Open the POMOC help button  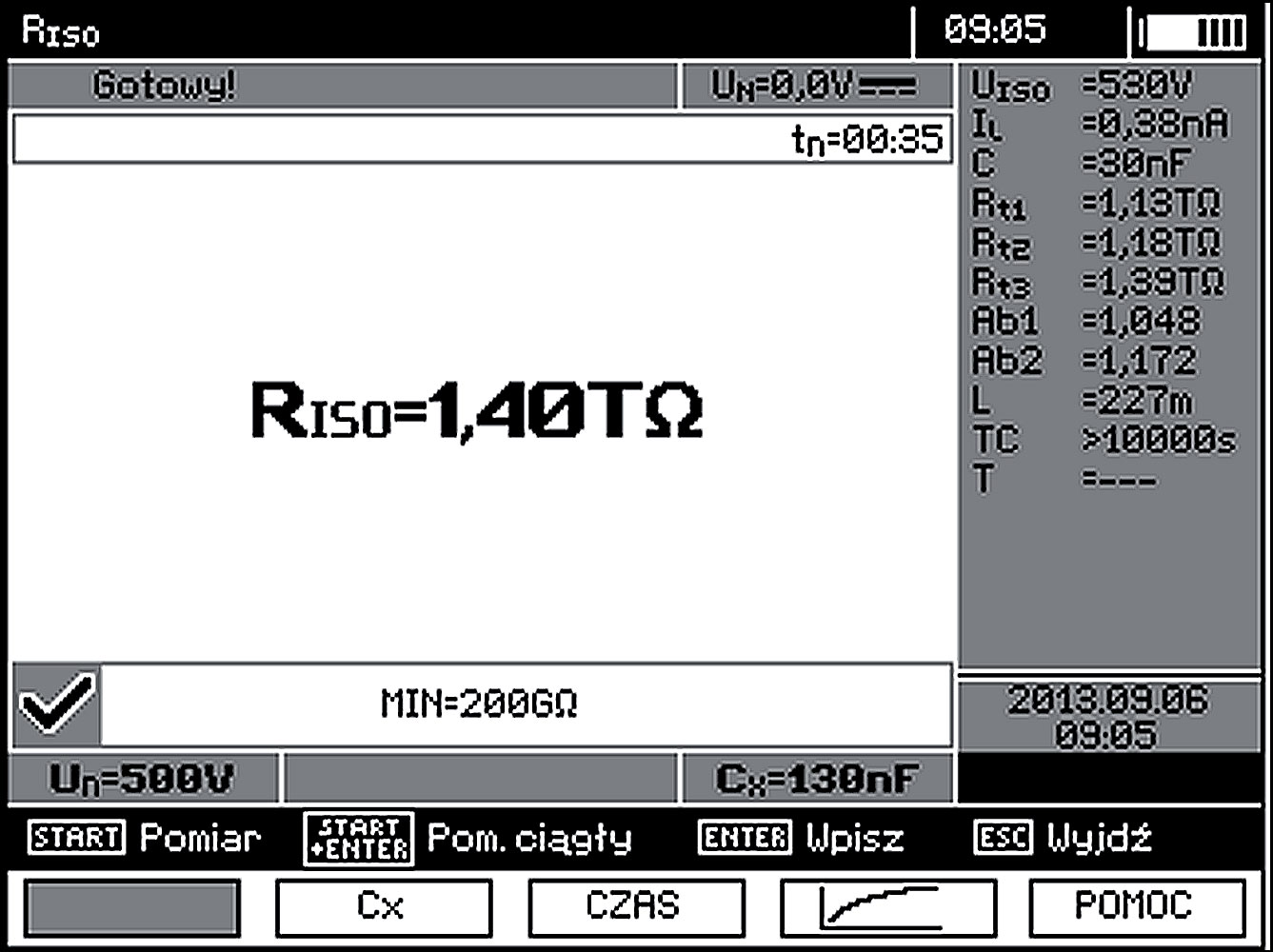[1137, 908]
